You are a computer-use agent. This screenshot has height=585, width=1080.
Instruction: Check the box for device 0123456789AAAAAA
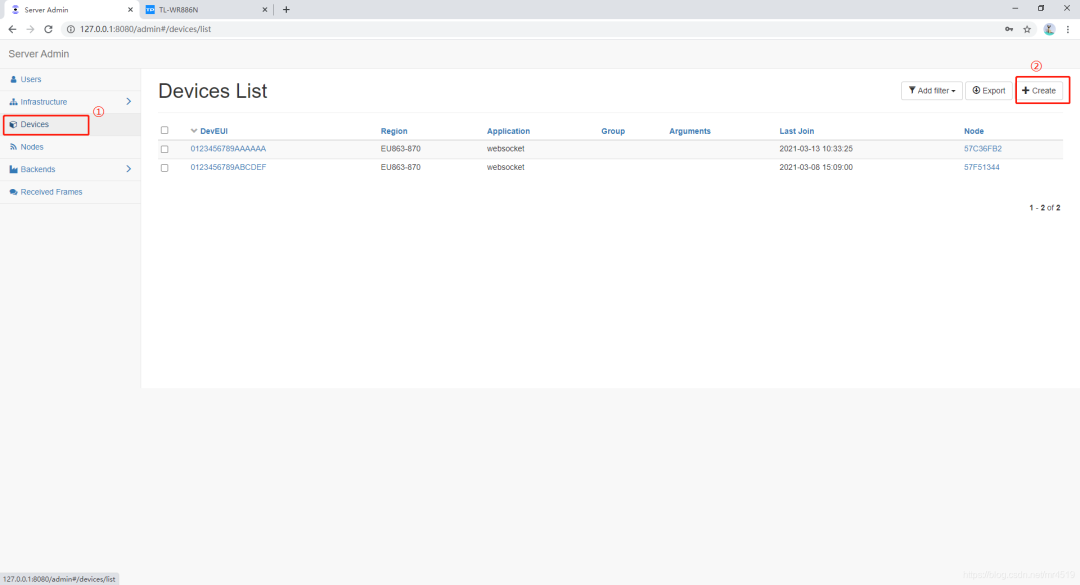coord(165,149)
